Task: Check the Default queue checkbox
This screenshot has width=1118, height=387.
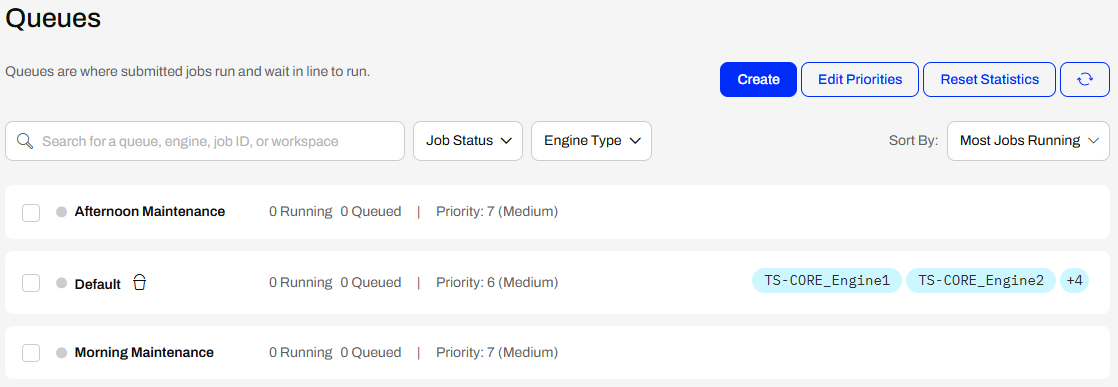Action: [x=31, y=283]
